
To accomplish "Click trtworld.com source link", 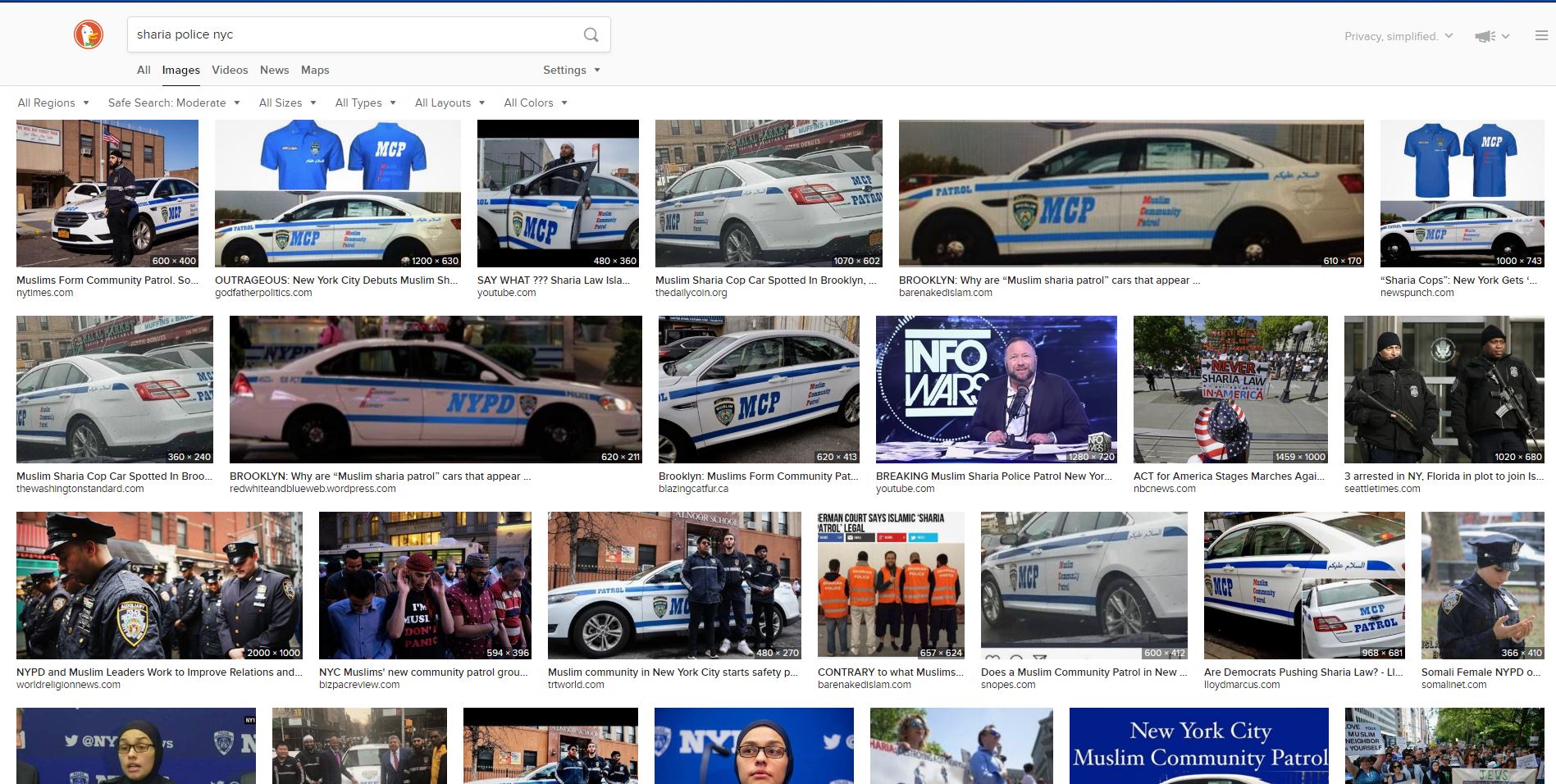I will coord(576,685).
